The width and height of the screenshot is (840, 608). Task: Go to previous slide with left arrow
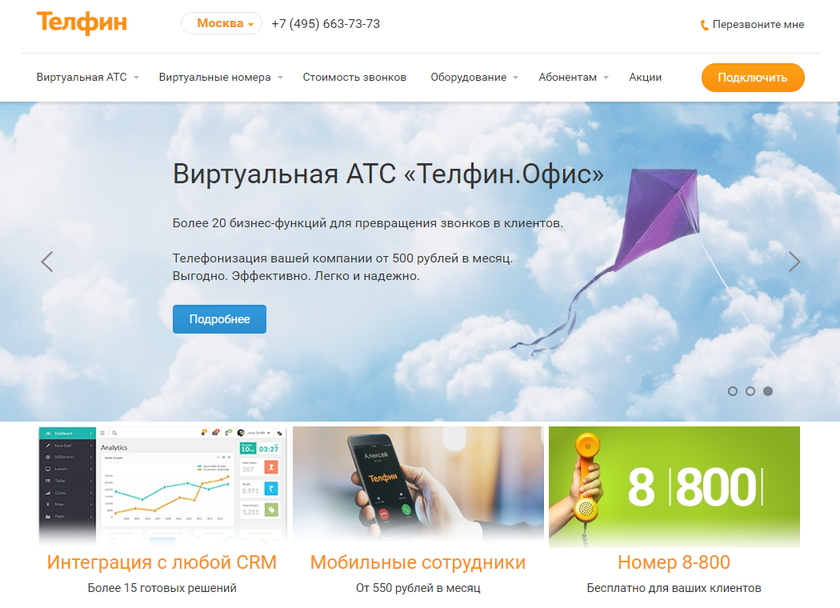coord(47,261)
